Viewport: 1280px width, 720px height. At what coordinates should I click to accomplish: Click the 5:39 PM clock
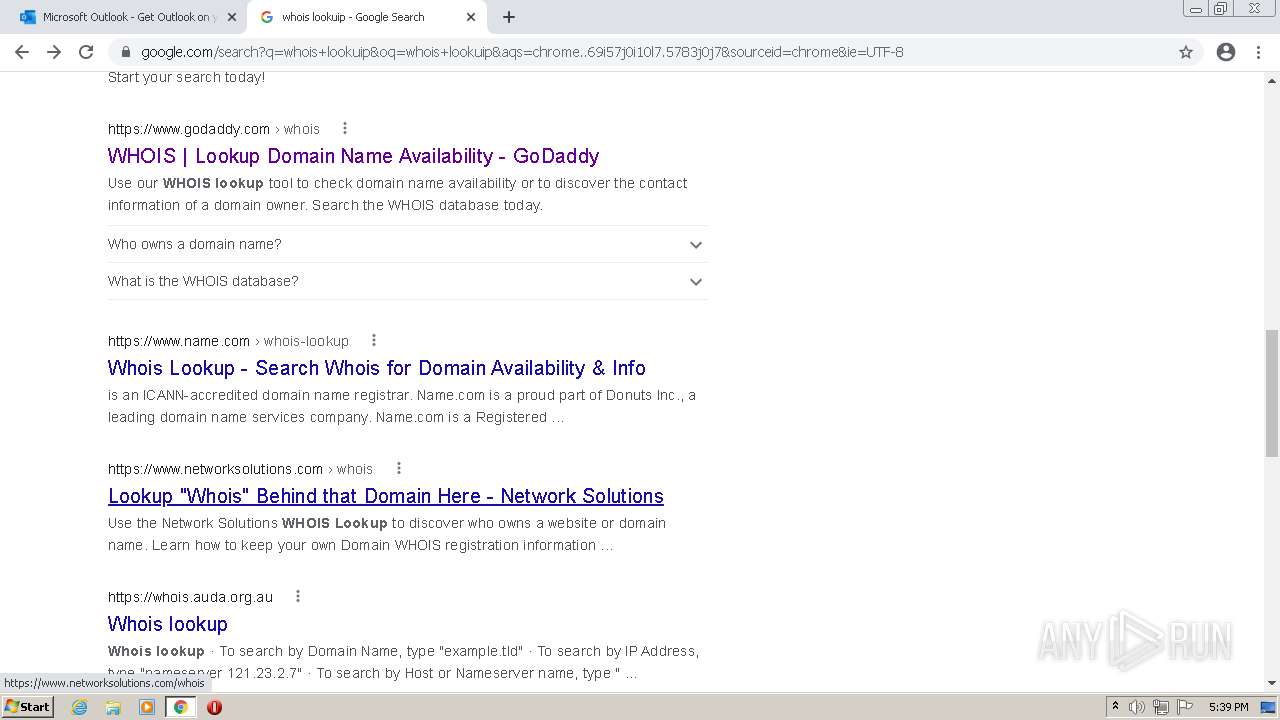click(x=1228, y=707)
